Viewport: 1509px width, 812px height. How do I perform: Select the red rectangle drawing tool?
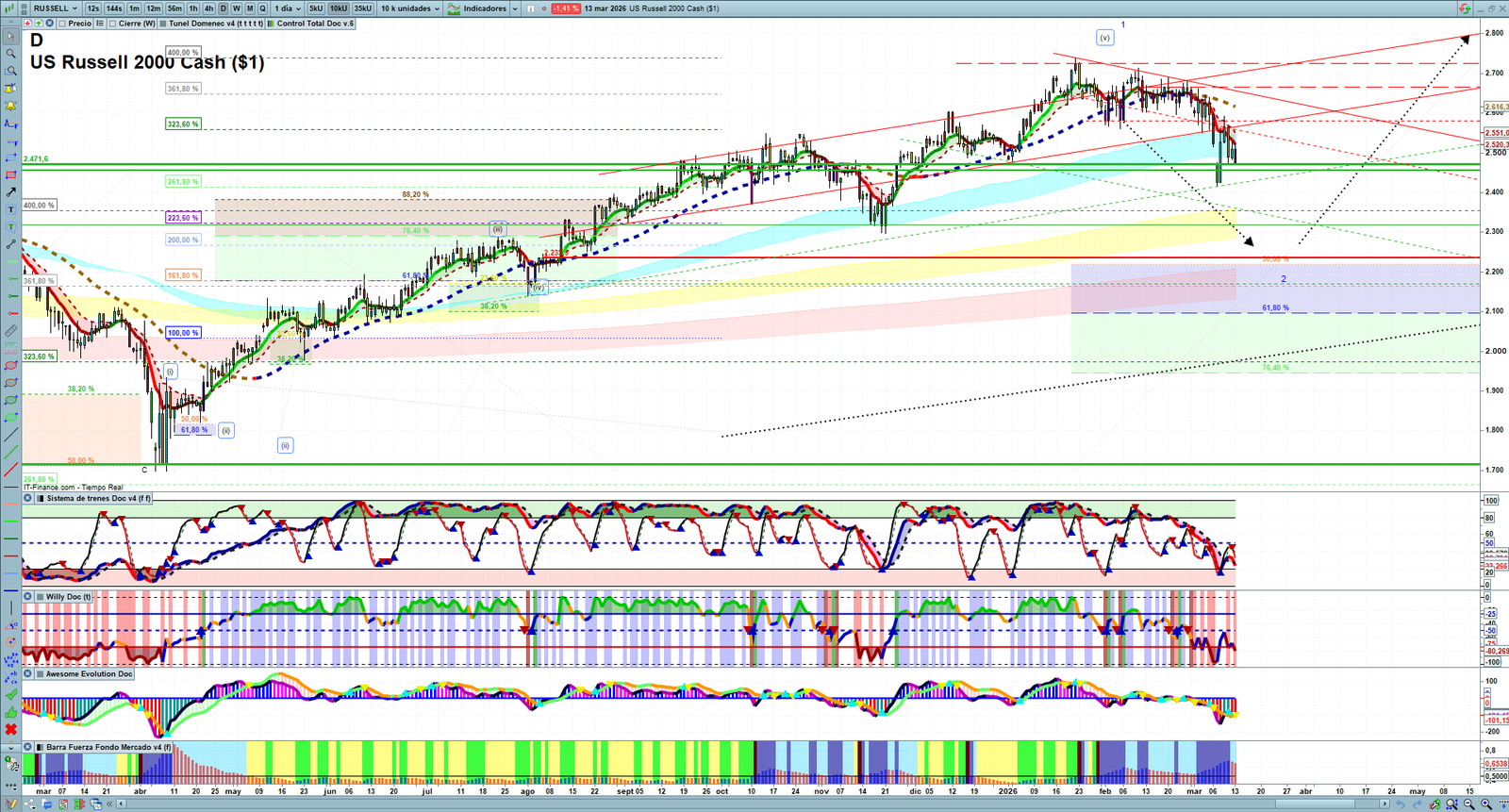(x=11, y=175)
